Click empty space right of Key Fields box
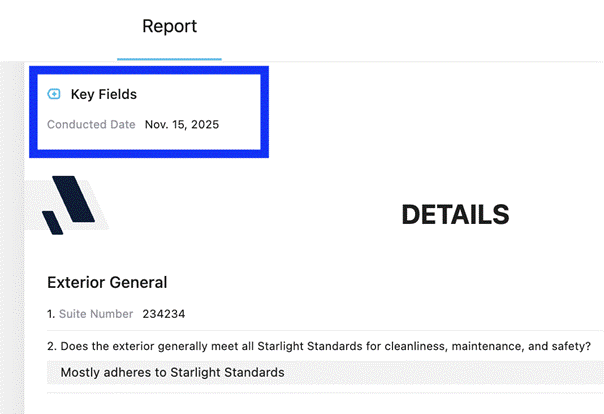Image resolution: width=604 pixels, height=414 pixels. (x=435, y=112)
